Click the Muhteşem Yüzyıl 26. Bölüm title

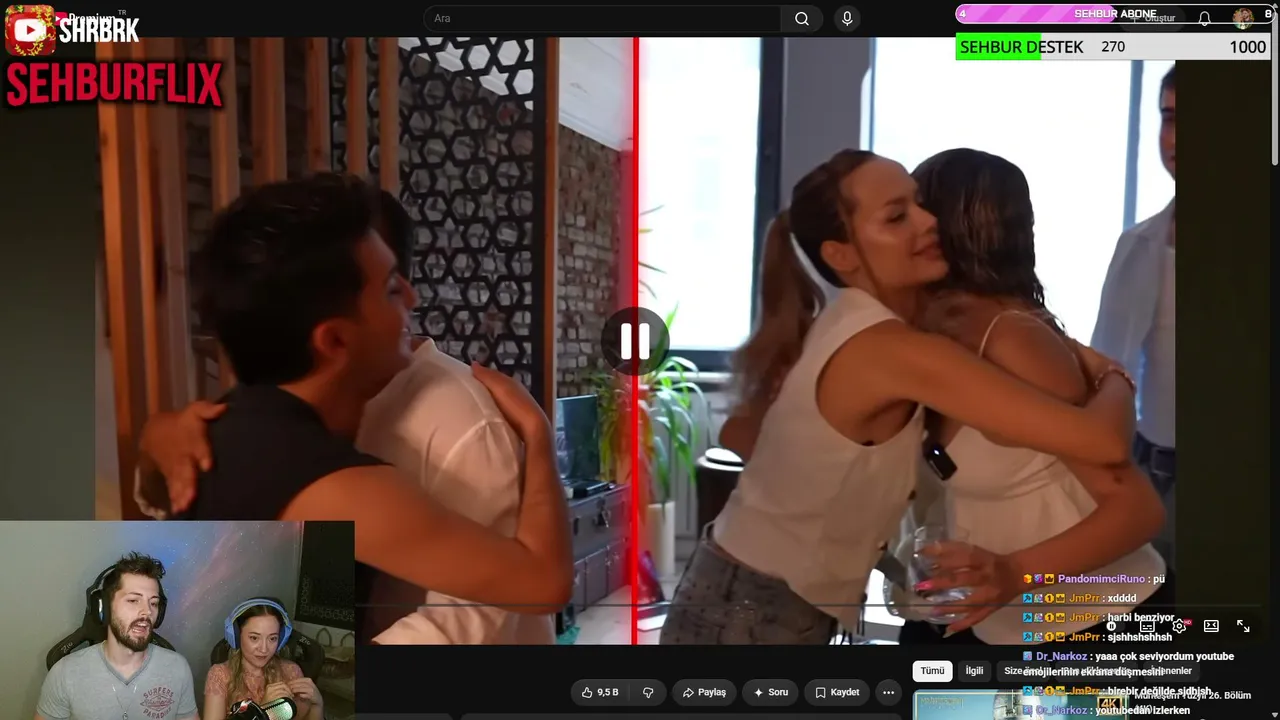click(1193, 695)
